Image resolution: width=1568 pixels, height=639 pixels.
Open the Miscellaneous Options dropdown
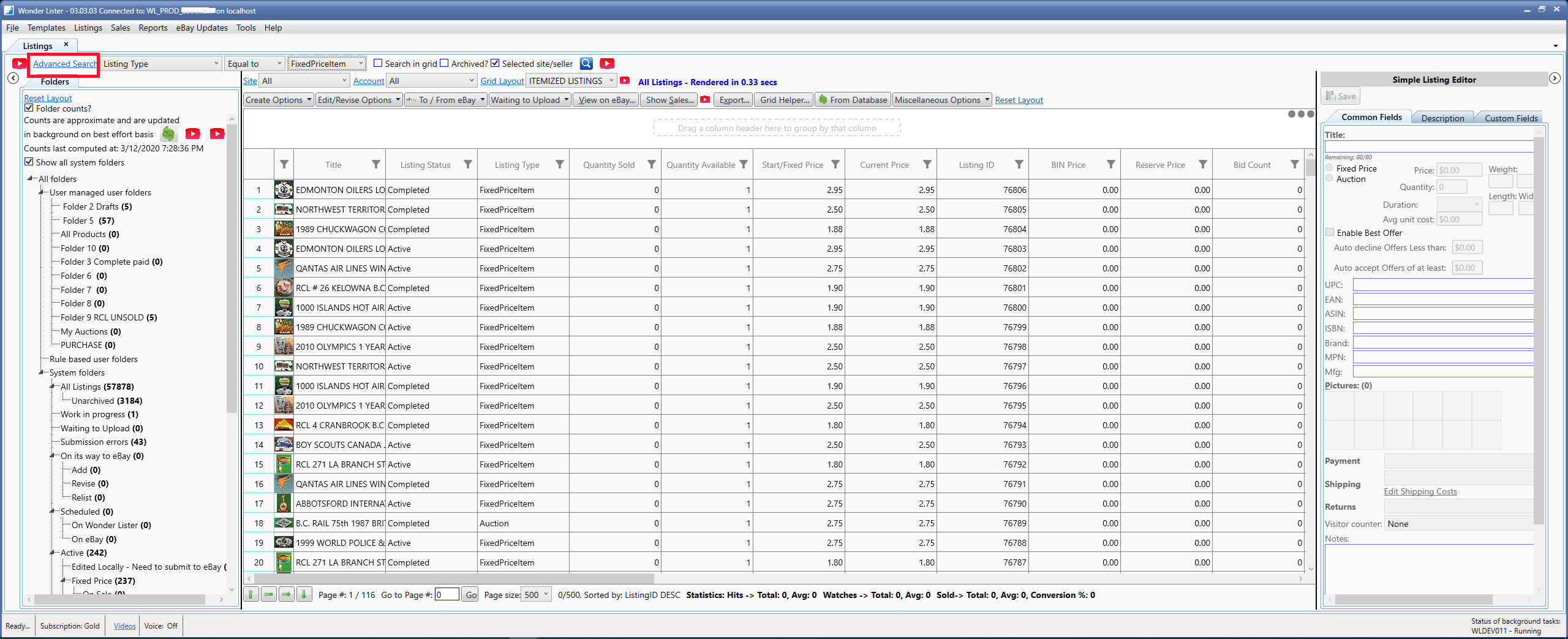pos(942,100)
